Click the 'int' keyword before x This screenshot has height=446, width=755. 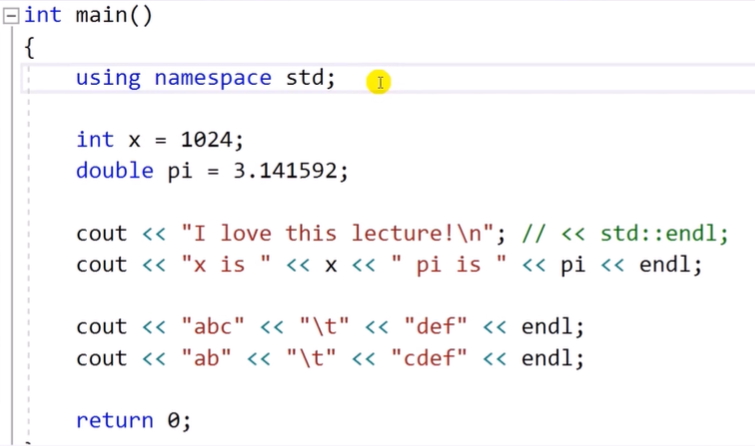95,140
